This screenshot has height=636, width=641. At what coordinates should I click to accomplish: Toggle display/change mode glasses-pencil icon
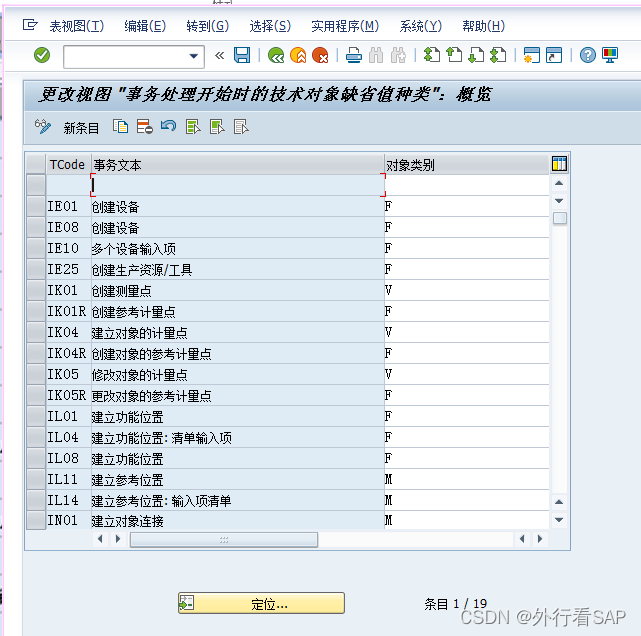point(43,127)
